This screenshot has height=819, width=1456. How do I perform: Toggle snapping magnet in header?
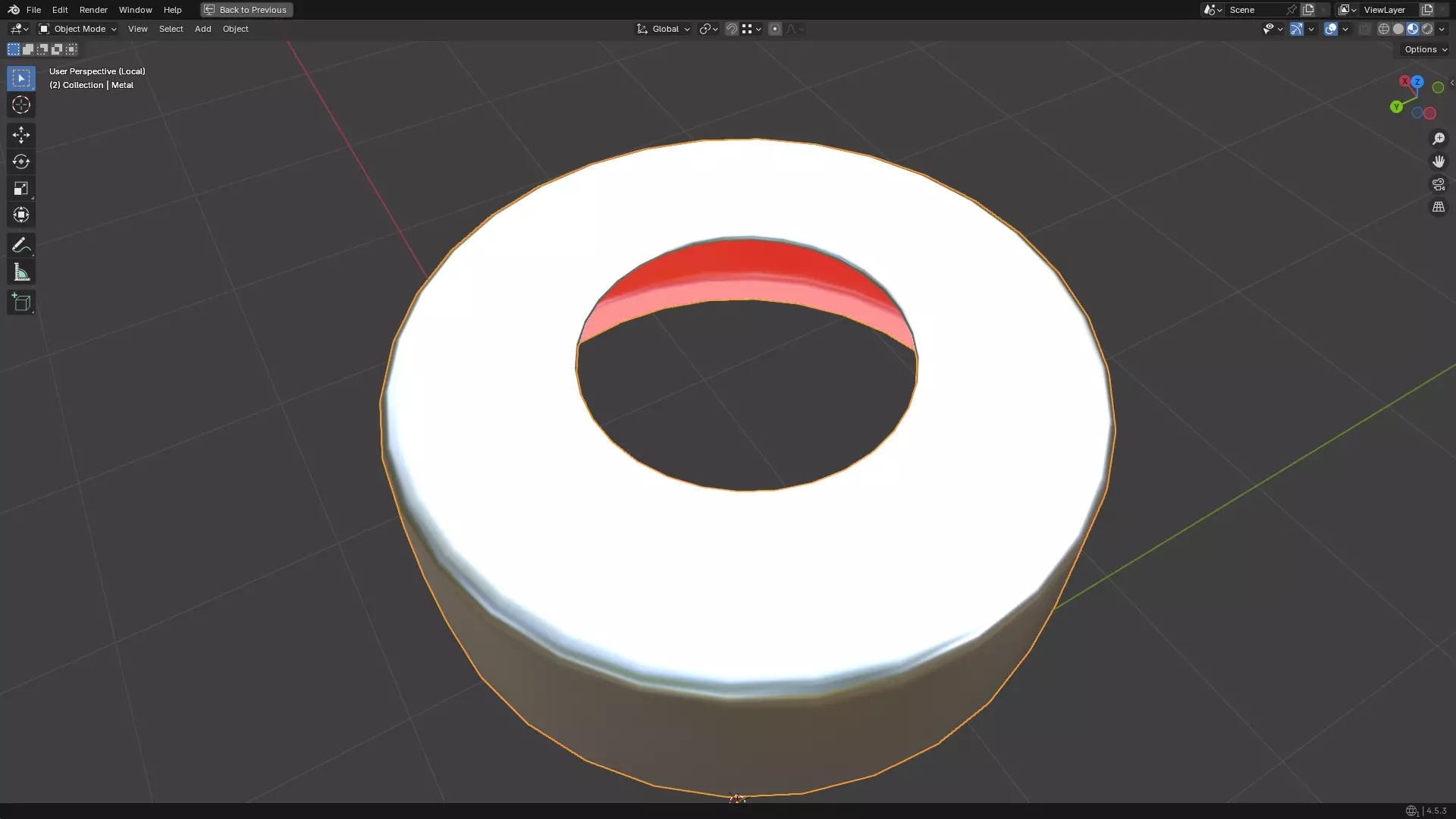pos(732,29)
